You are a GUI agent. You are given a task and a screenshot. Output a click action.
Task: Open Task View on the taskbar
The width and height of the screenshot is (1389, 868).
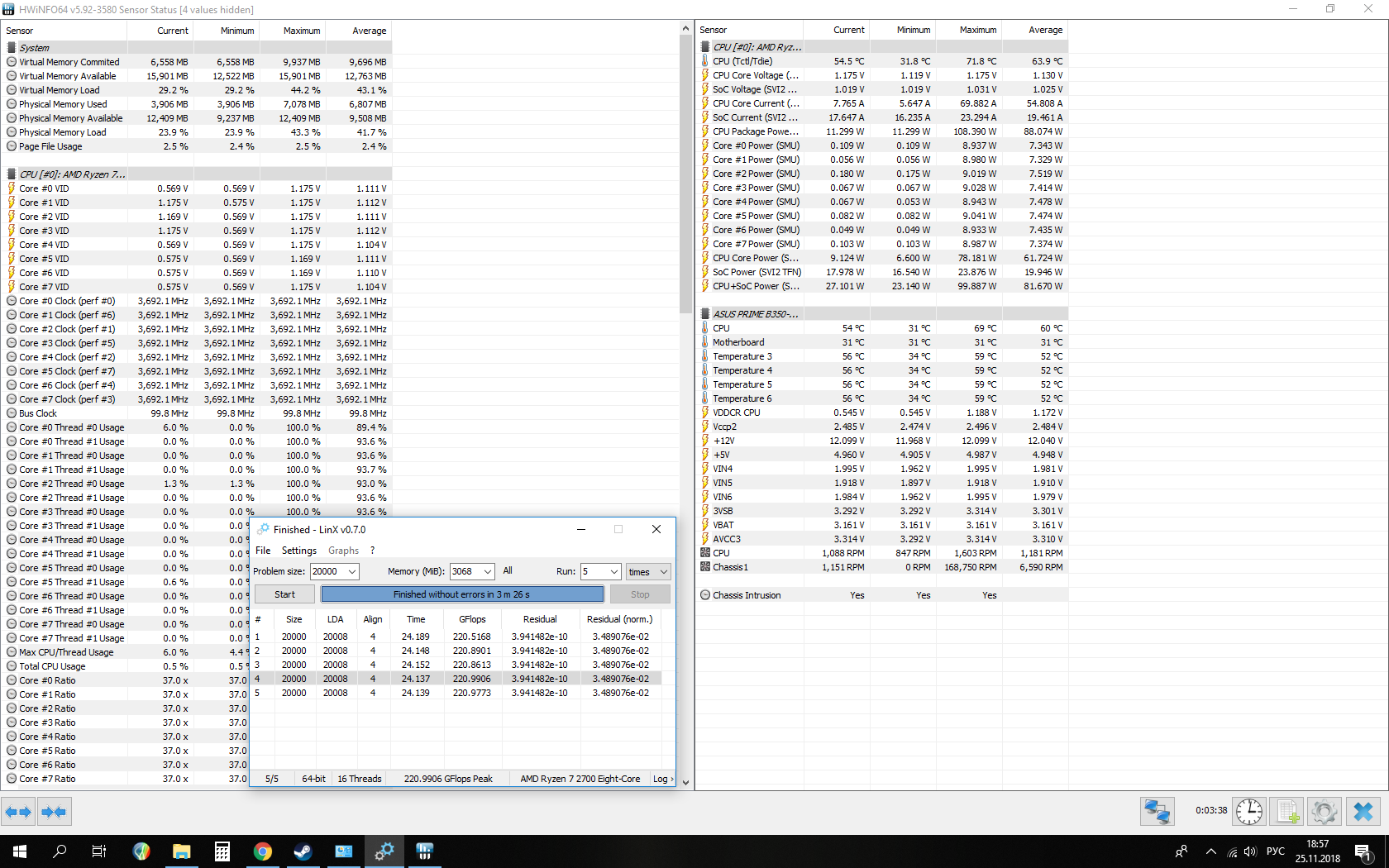pos(99,851)
